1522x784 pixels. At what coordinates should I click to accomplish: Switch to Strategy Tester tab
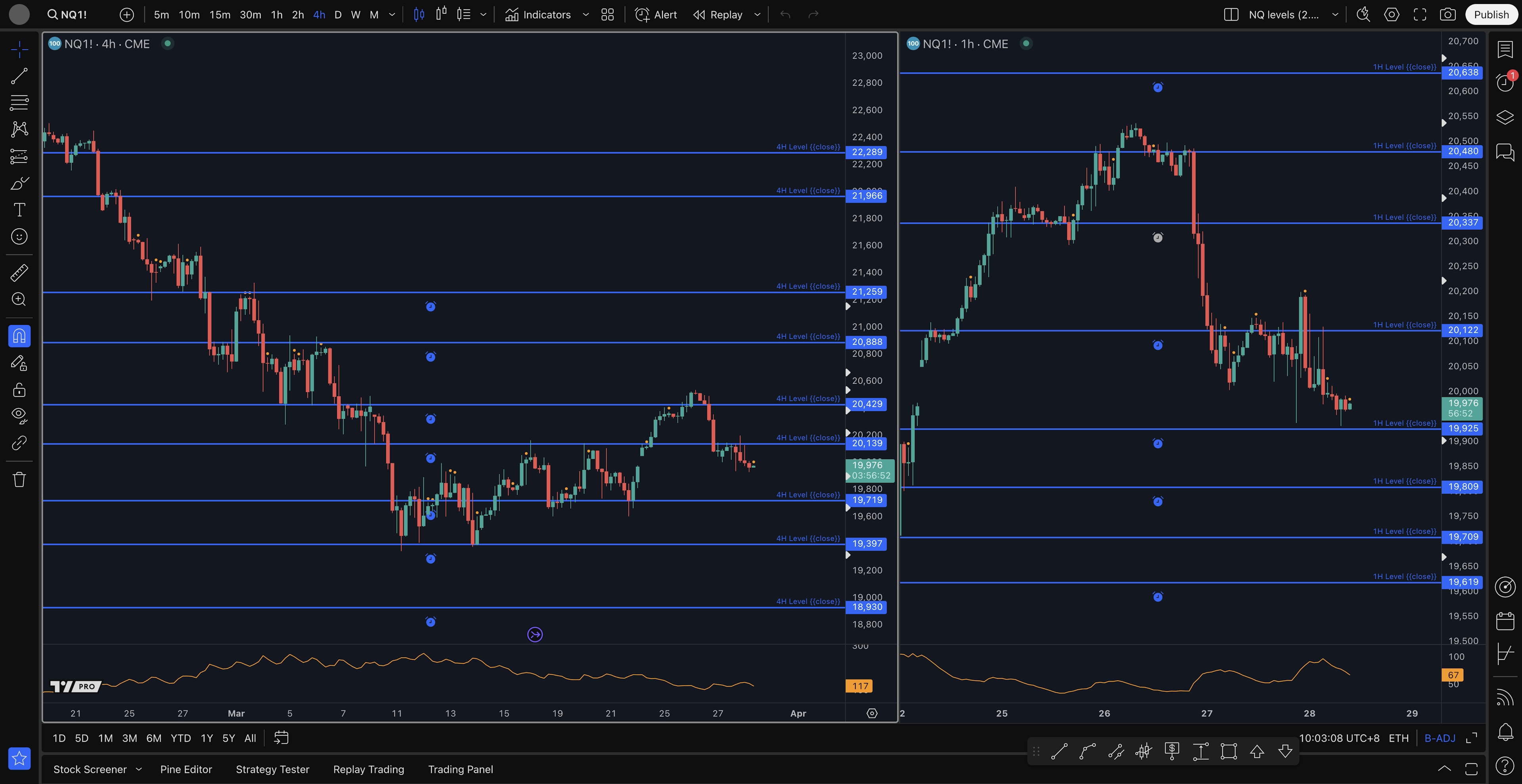point(272,769)
